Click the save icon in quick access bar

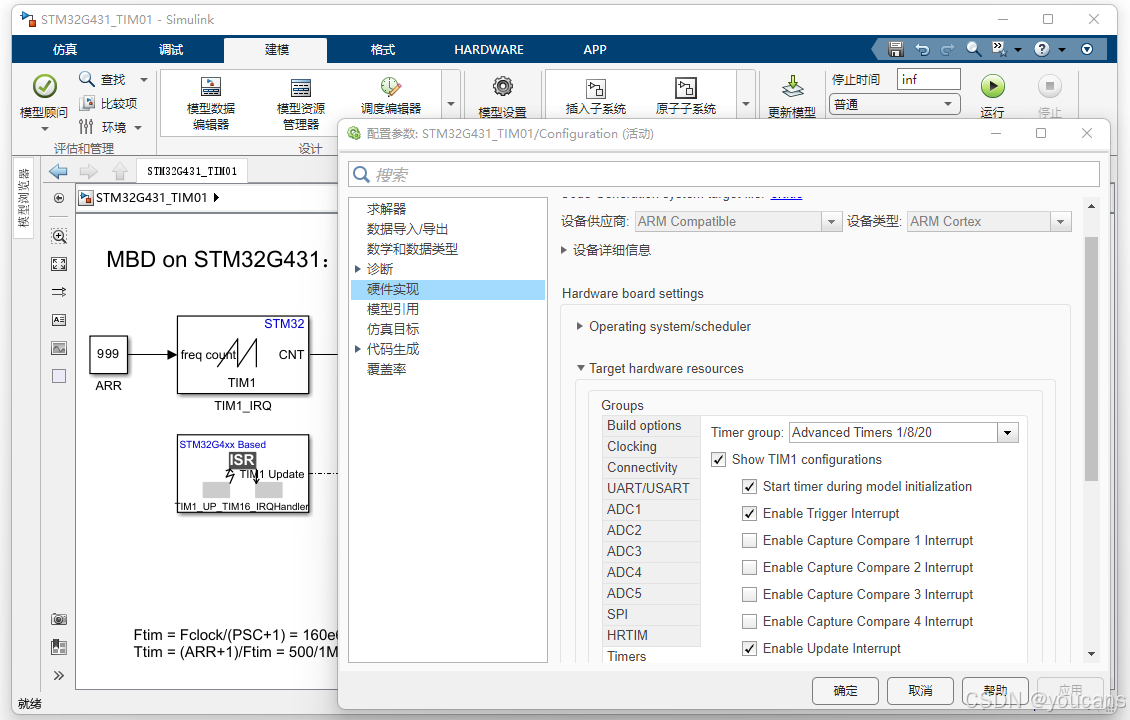click(896, 49)
